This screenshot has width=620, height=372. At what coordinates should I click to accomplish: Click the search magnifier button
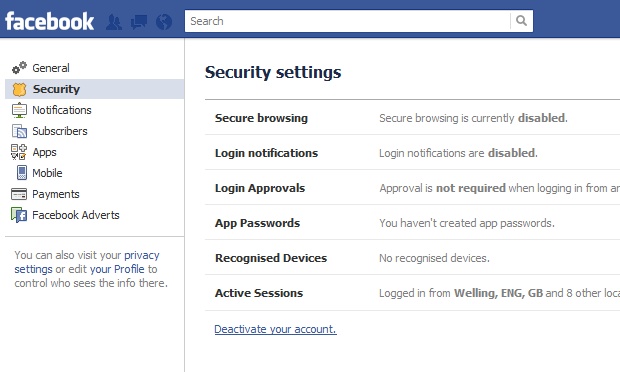click(x=522, y=21)
